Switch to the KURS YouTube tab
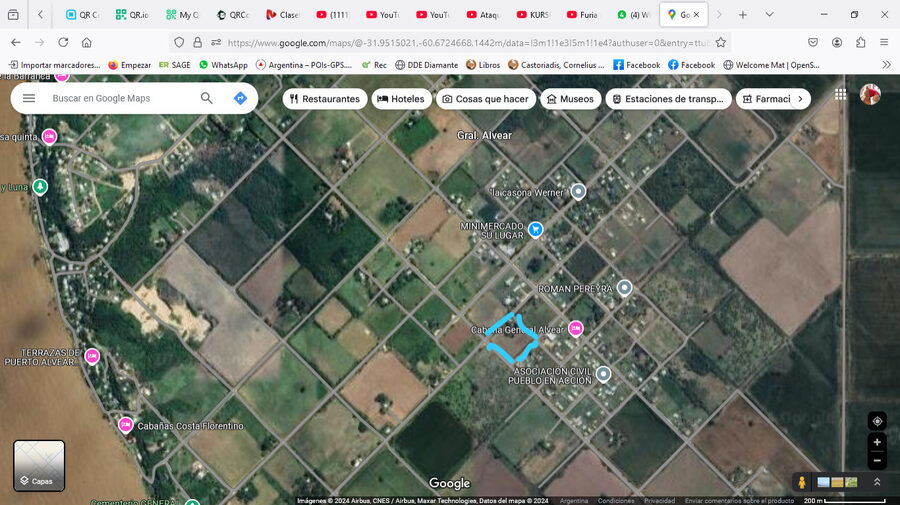The image size is (900, 505). coord(533,15)
